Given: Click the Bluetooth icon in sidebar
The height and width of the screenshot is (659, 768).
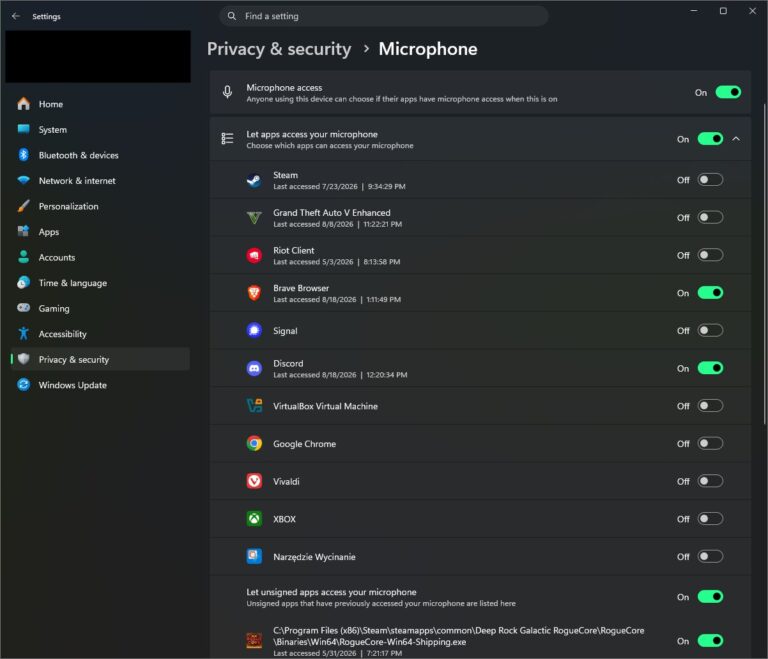Looking at the screenshot, I should tap(24, 155).
